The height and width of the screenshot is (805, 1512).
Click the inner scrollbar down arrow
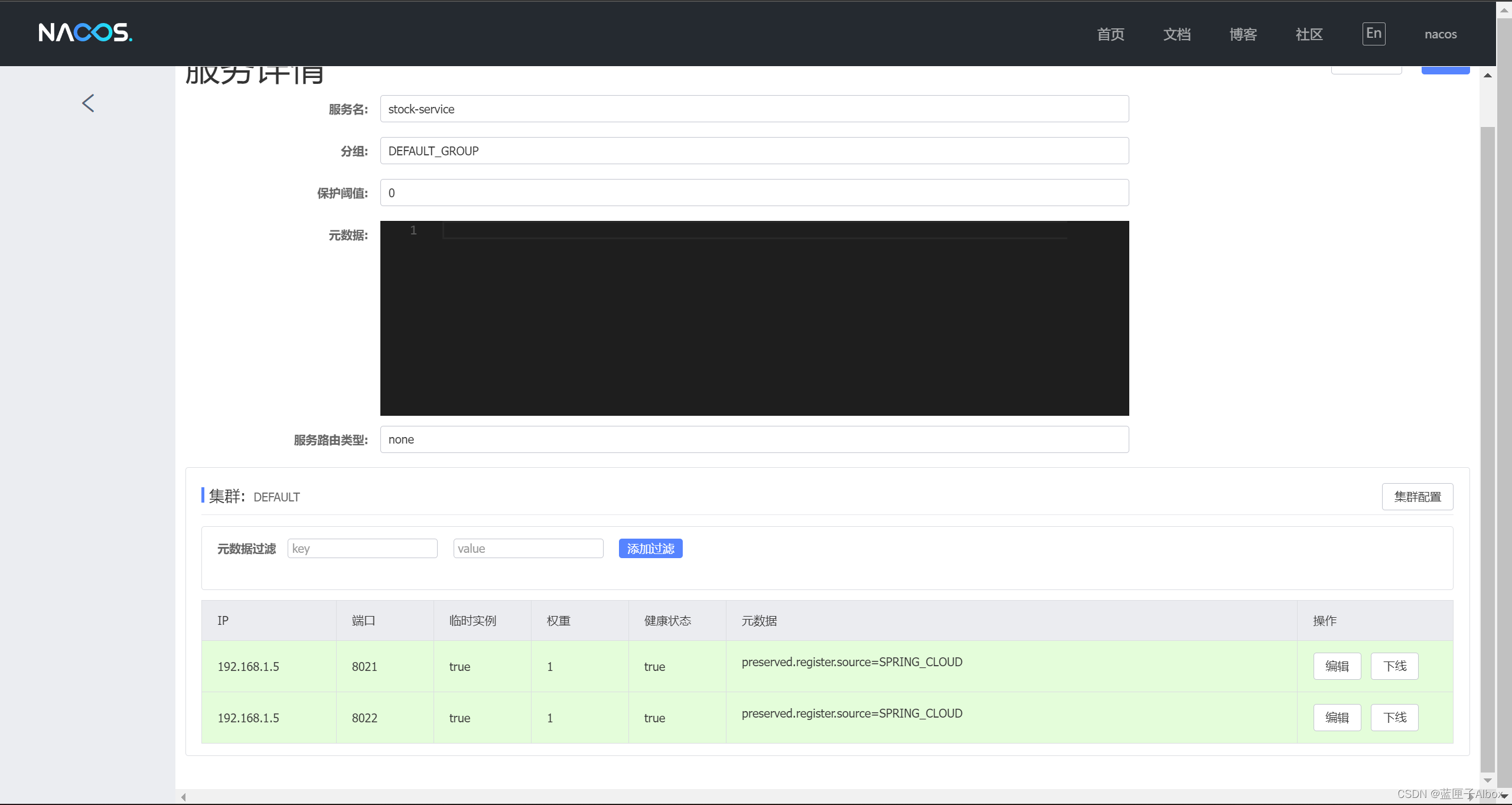(1488, 780)
